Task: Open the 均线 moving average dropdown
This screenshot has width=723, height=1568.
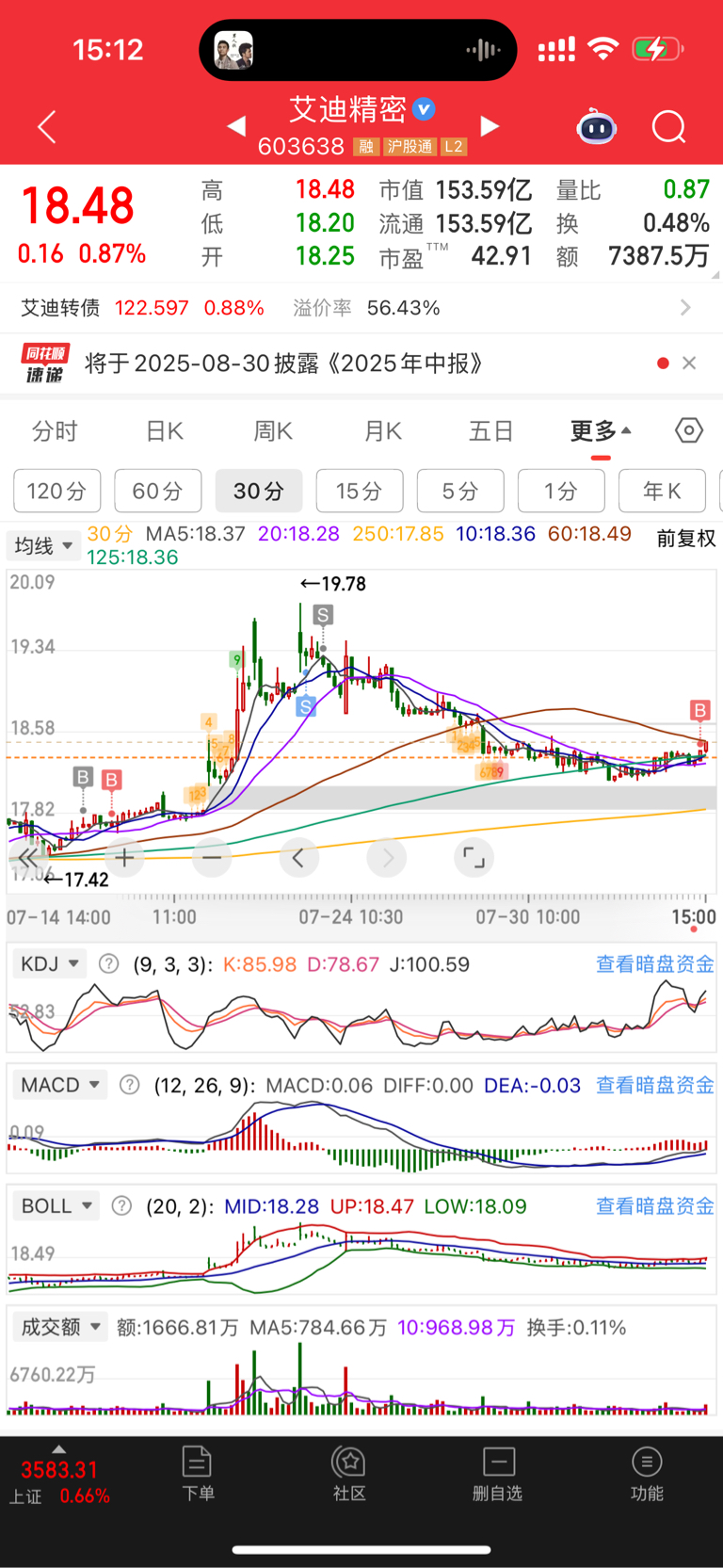Action: (x=43, y=545)
